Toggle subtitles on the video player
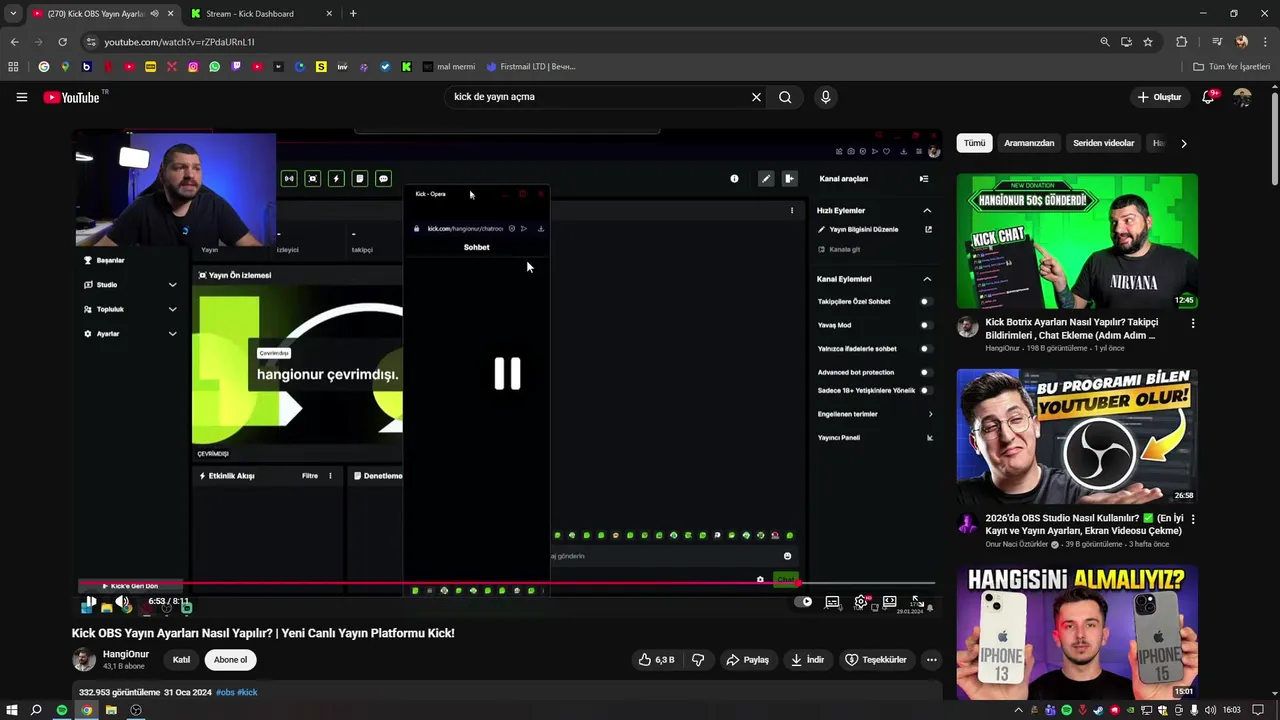This screenshot has width=1280, height=720. pos(832,602)
